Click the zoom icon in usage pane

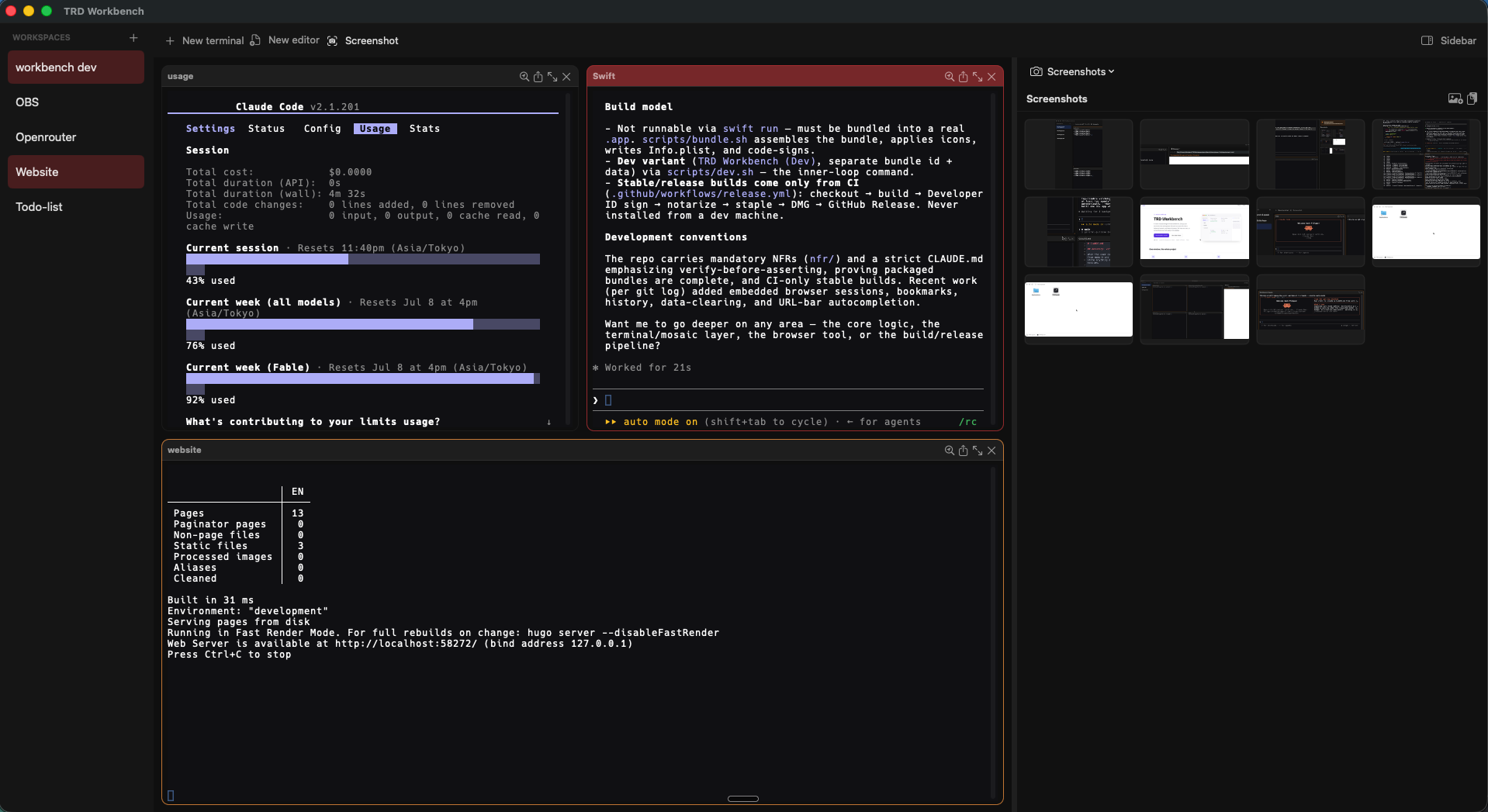[524, 77]
